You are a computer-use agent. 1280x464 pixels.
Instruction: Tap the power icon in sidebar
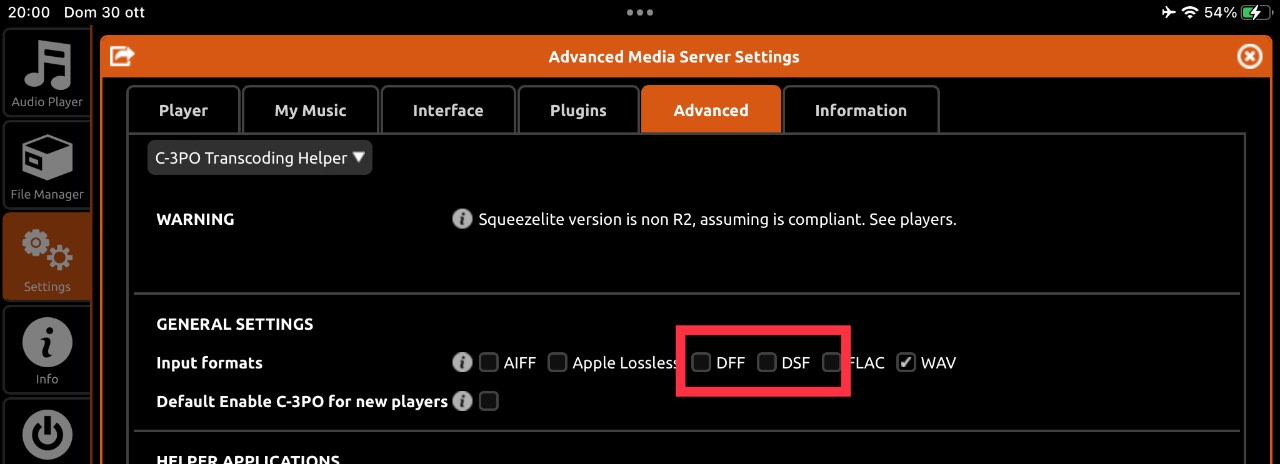pos(47,436)
